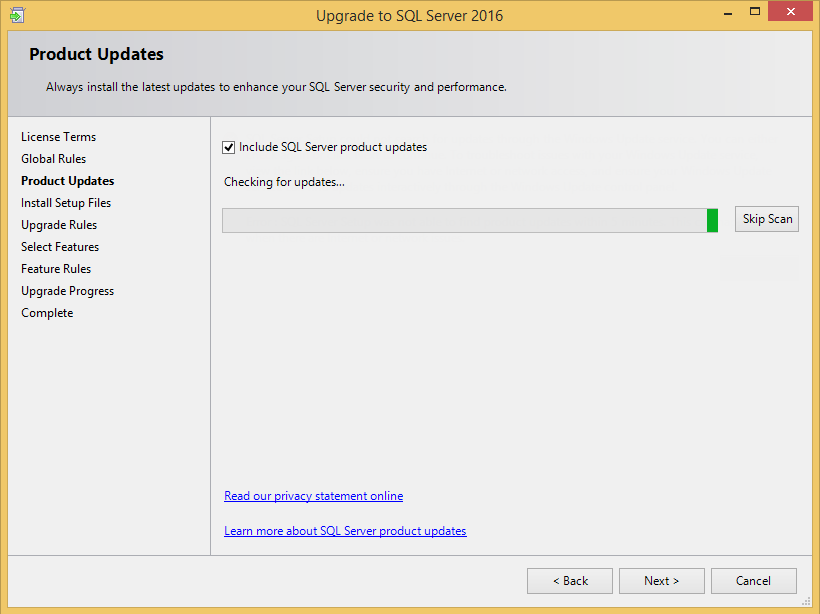The image size is (820, 614).
Task: Click the Upgrade to SQL Server 2016 title
Action: click(409, 16)
